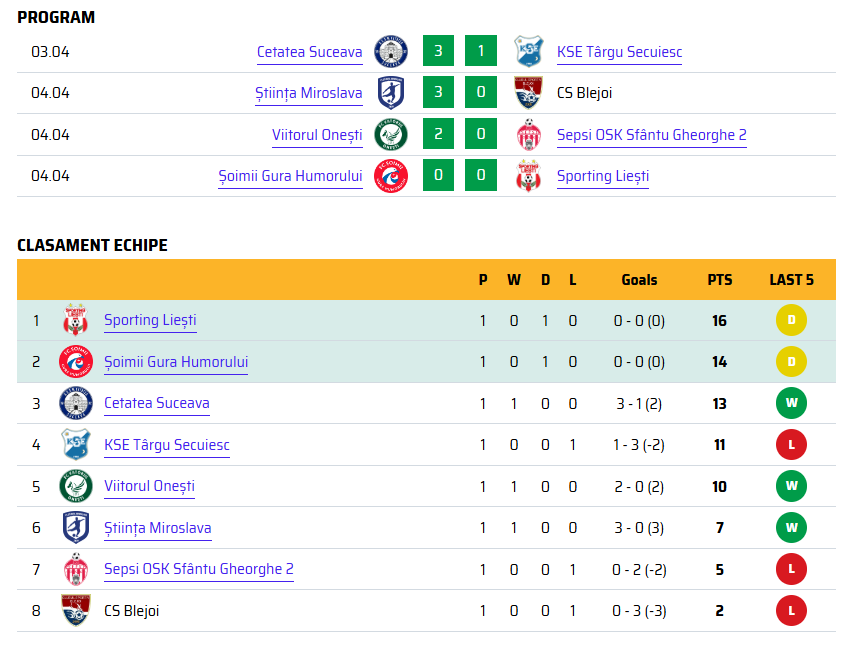Click the D badge for Sporting Liești
849x647 pixels.
(x=791, y=320)
